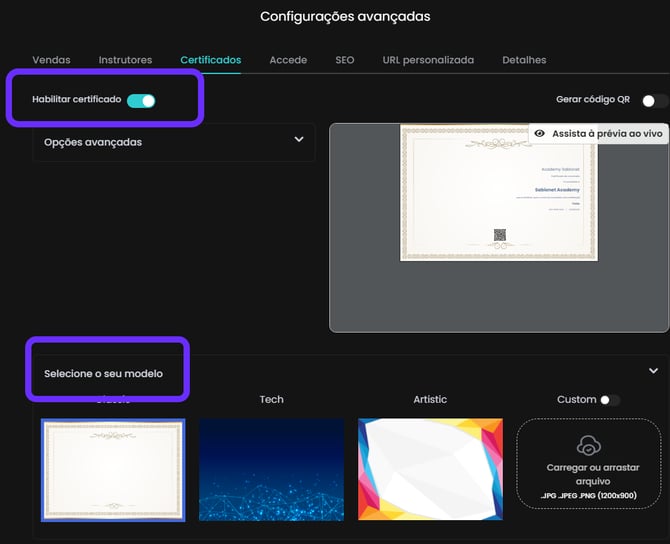
Task: Select the Detalhes tab
Action: [x=524, y=60]
